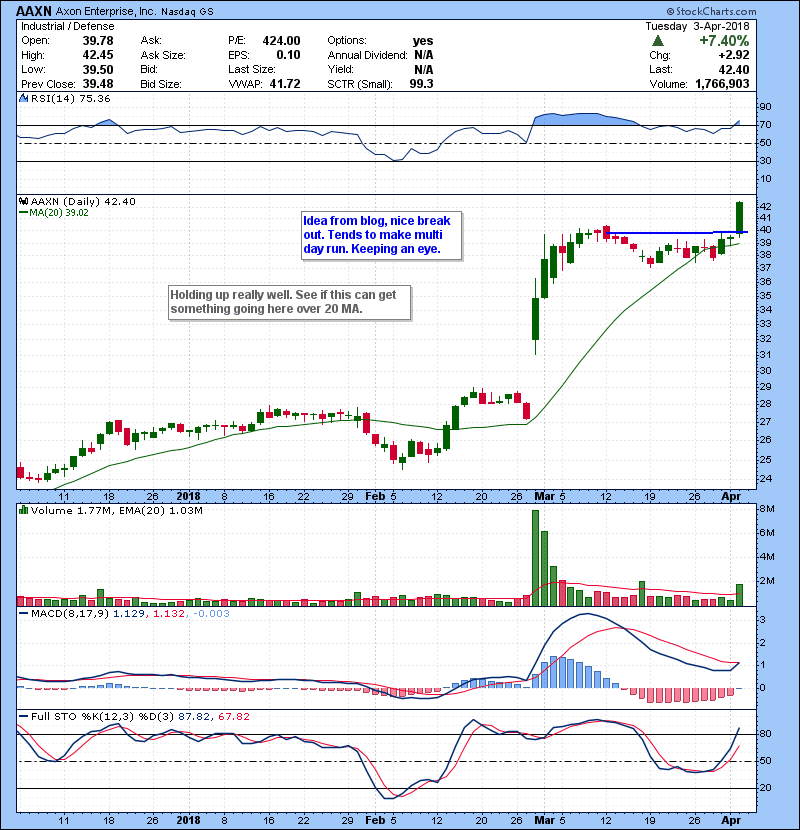800x830 pixels.
Task: Click the Prev Close 39.48 value
Action: [x=98, y=84]
